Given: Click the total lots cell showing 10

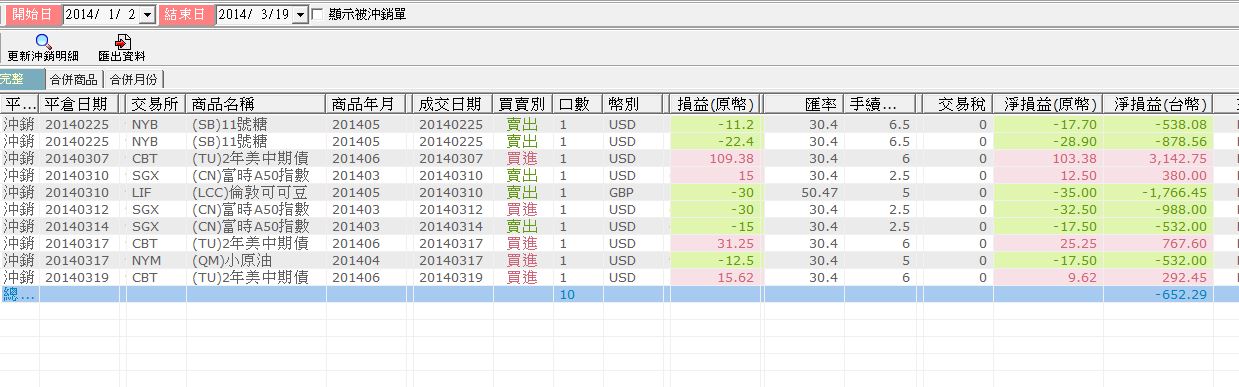Looking at the screenshot, I should pos(577,294).
